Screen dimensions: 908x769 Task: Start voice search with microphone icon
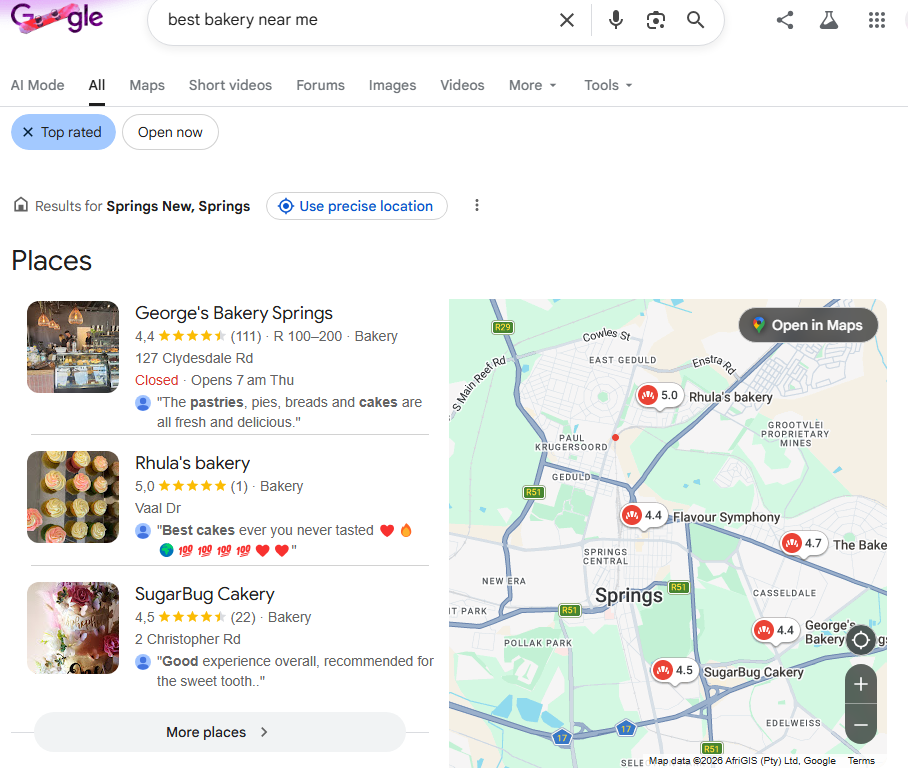pos(616,20)
